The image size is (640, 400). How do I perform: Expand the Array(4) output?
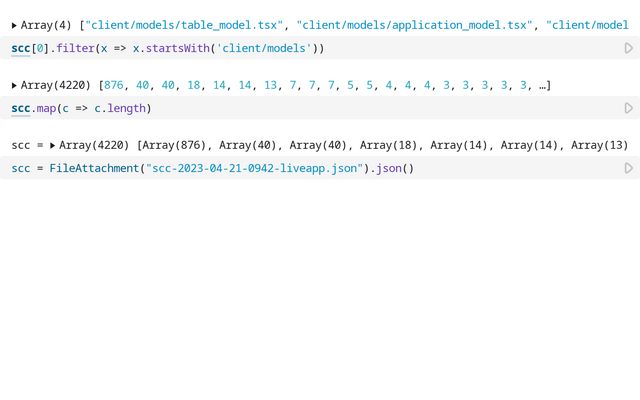point(14,25)
